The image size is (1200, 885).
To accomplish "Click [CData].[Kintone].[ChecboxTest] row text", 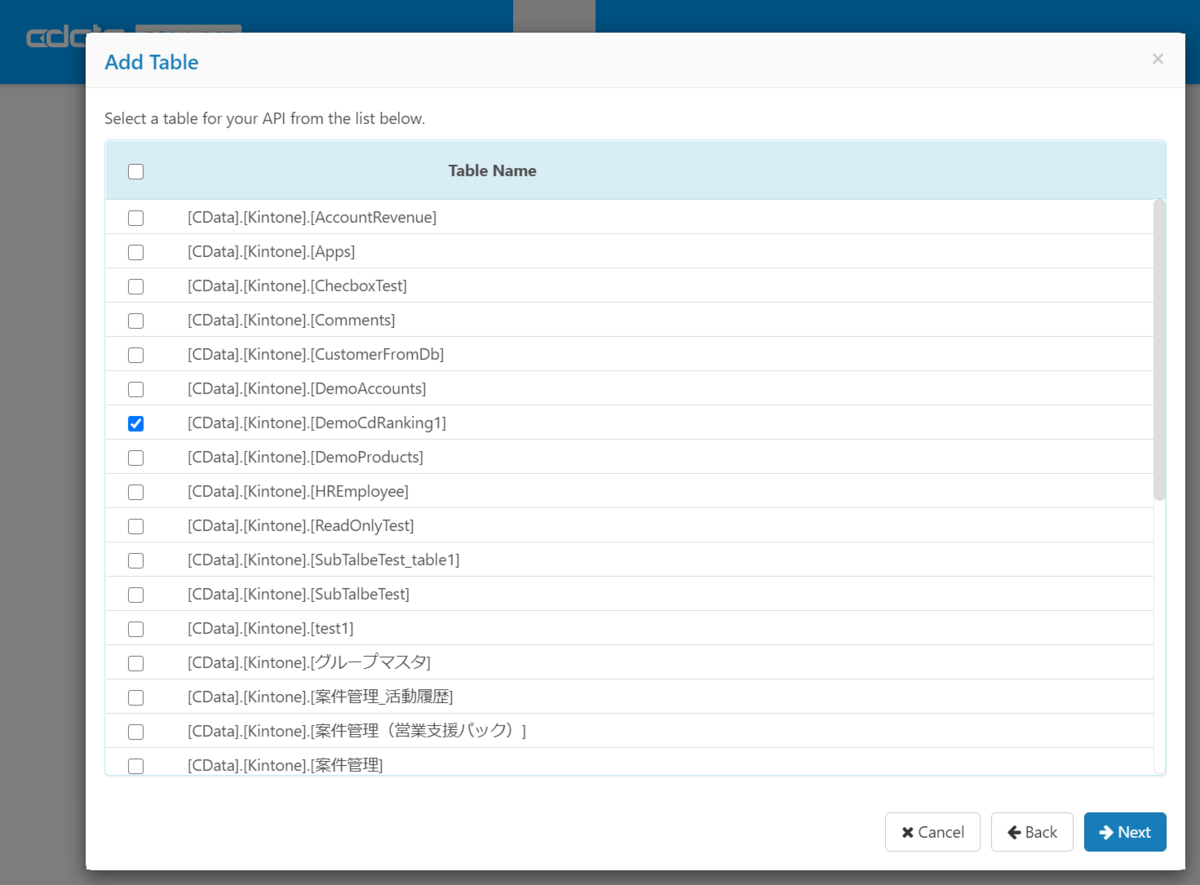I will [297, 286].
